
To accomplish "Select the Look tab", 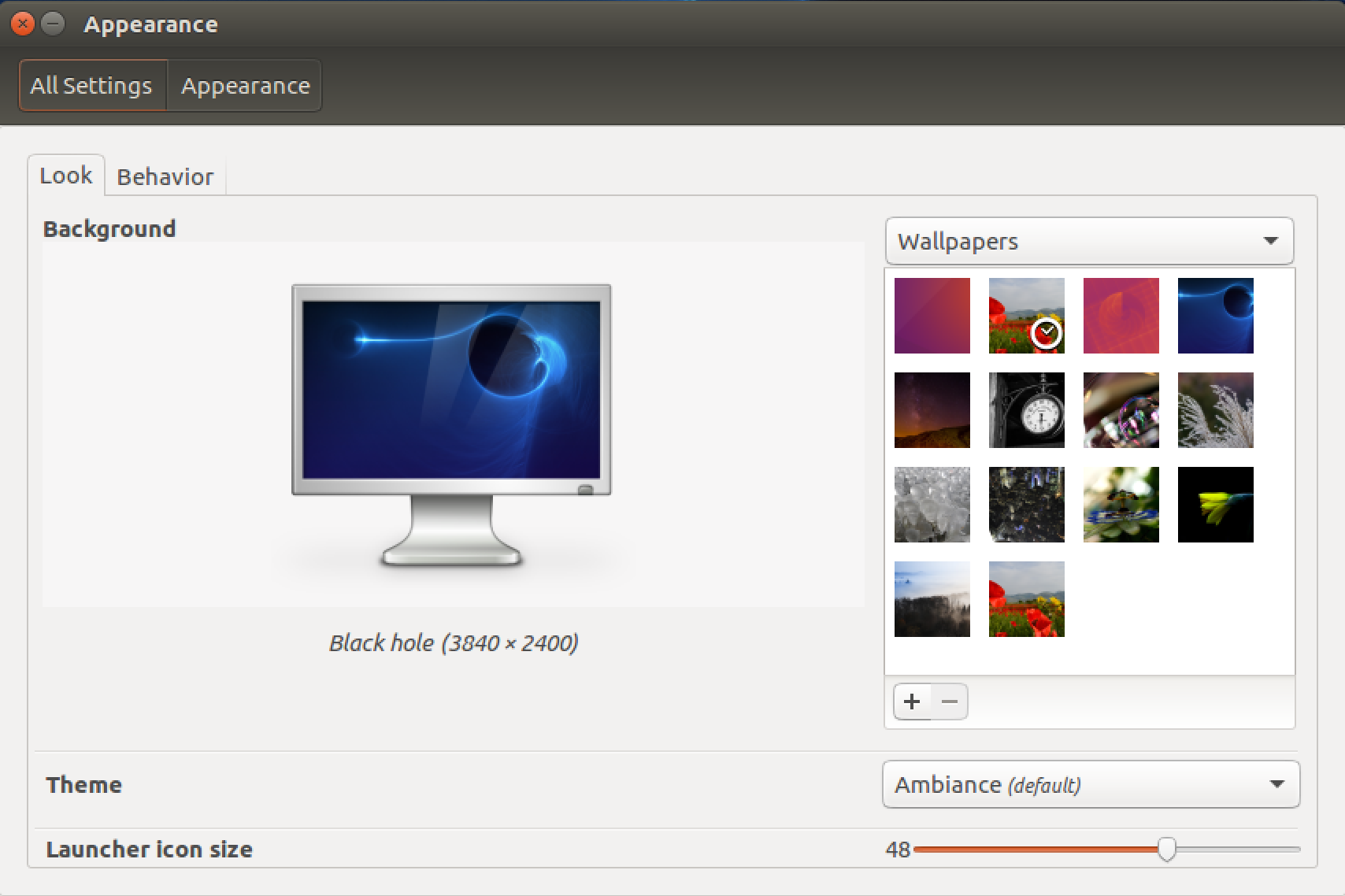I will point(66,176).
